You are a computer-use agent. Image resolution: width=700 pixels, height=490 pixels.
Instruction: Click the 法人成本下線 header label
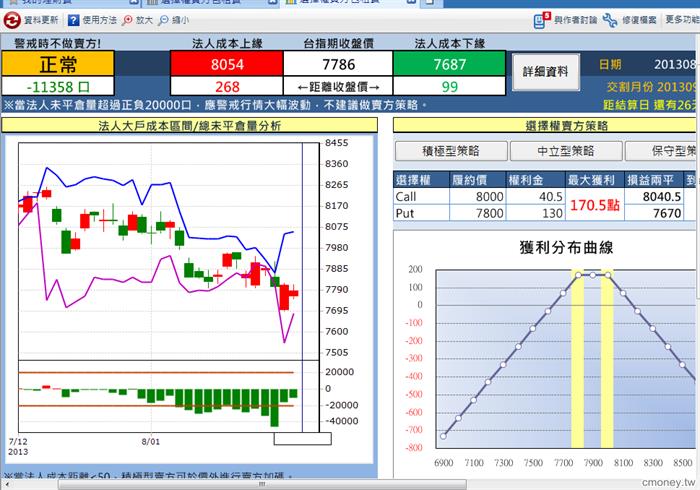[x=450, y=43]
